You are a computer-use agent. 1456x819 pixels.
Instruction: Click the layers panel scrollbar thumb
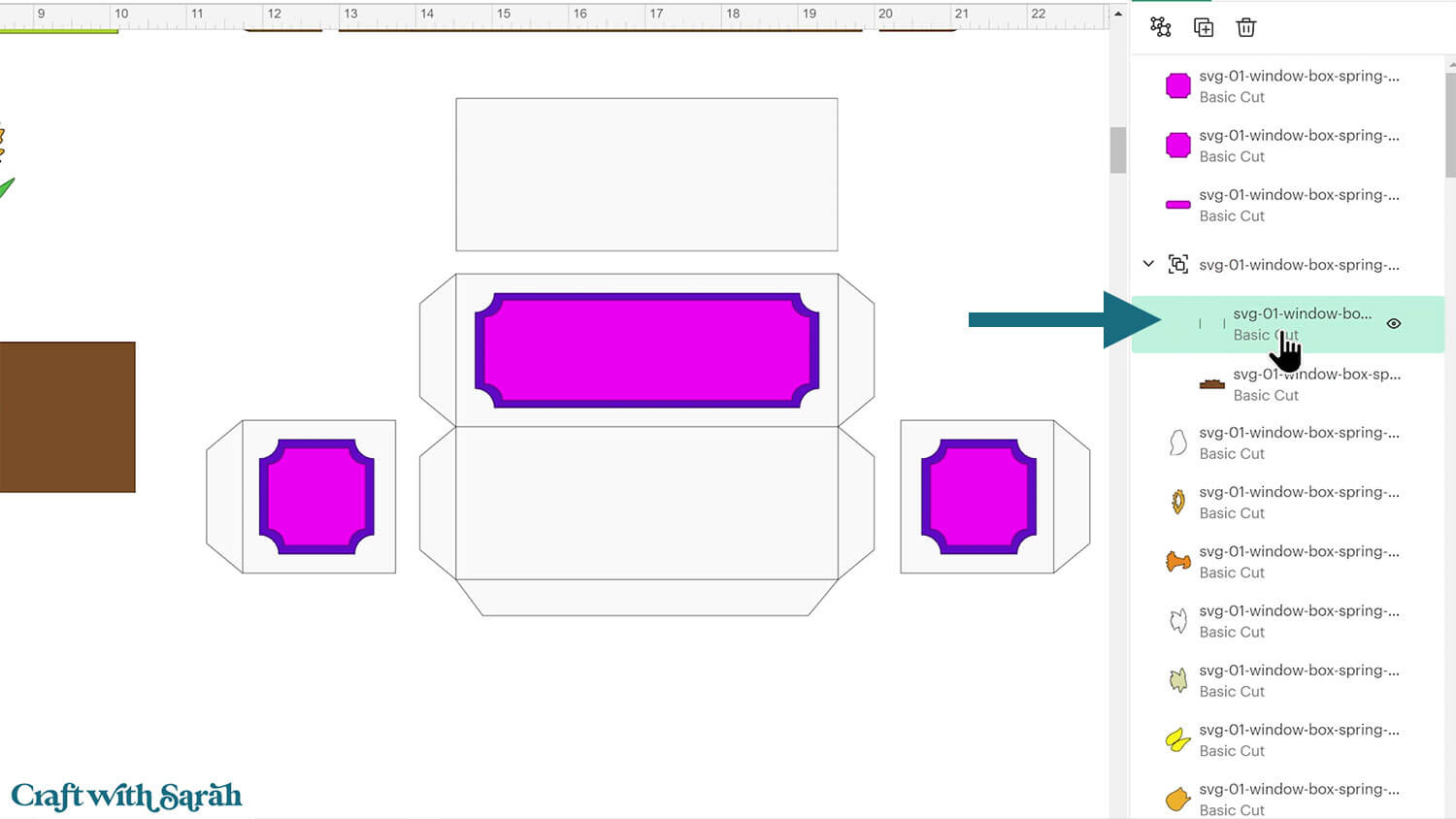click(x=1450, y=125)
